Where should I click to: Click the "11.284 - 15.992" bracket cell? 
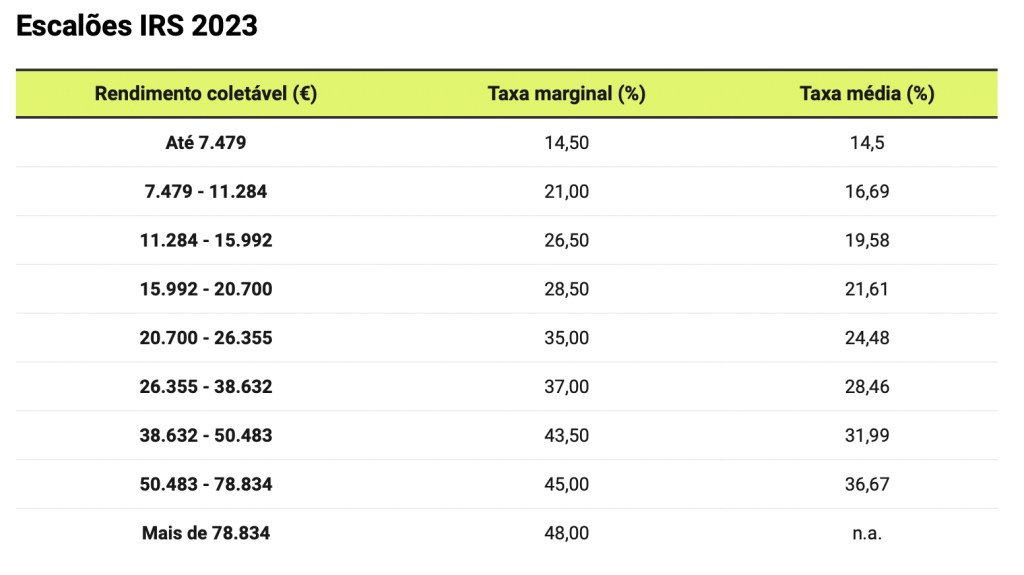pos(206,241)
